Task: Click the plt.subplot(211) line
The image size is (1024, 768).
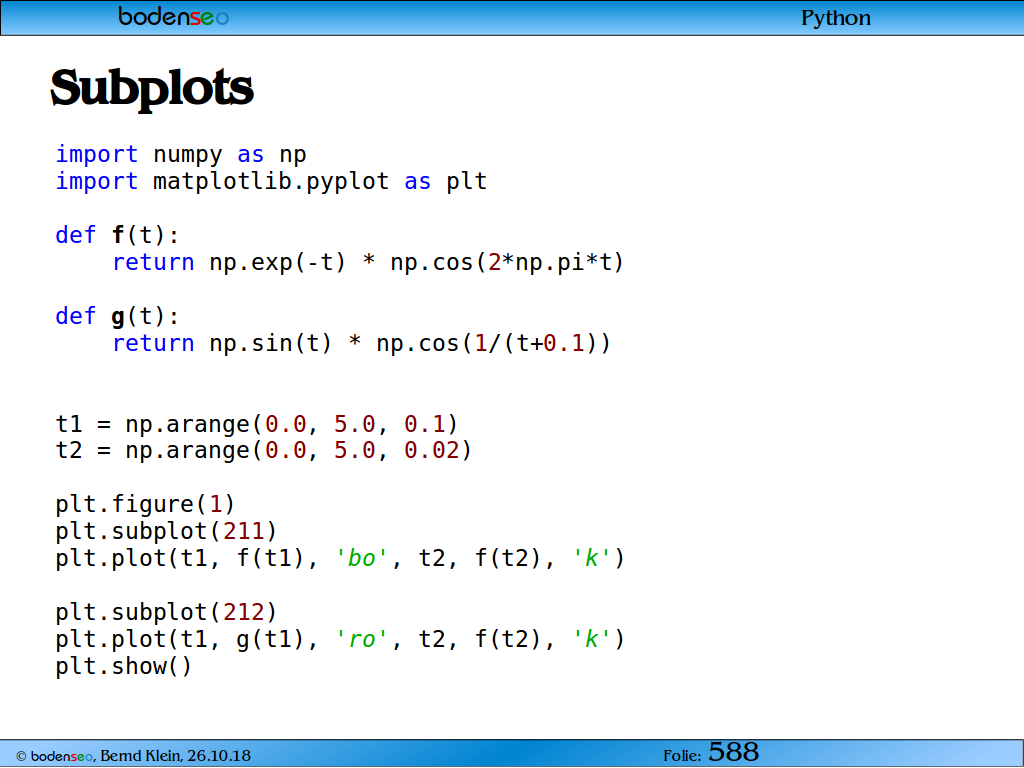Action: click(x=166, y=532)
